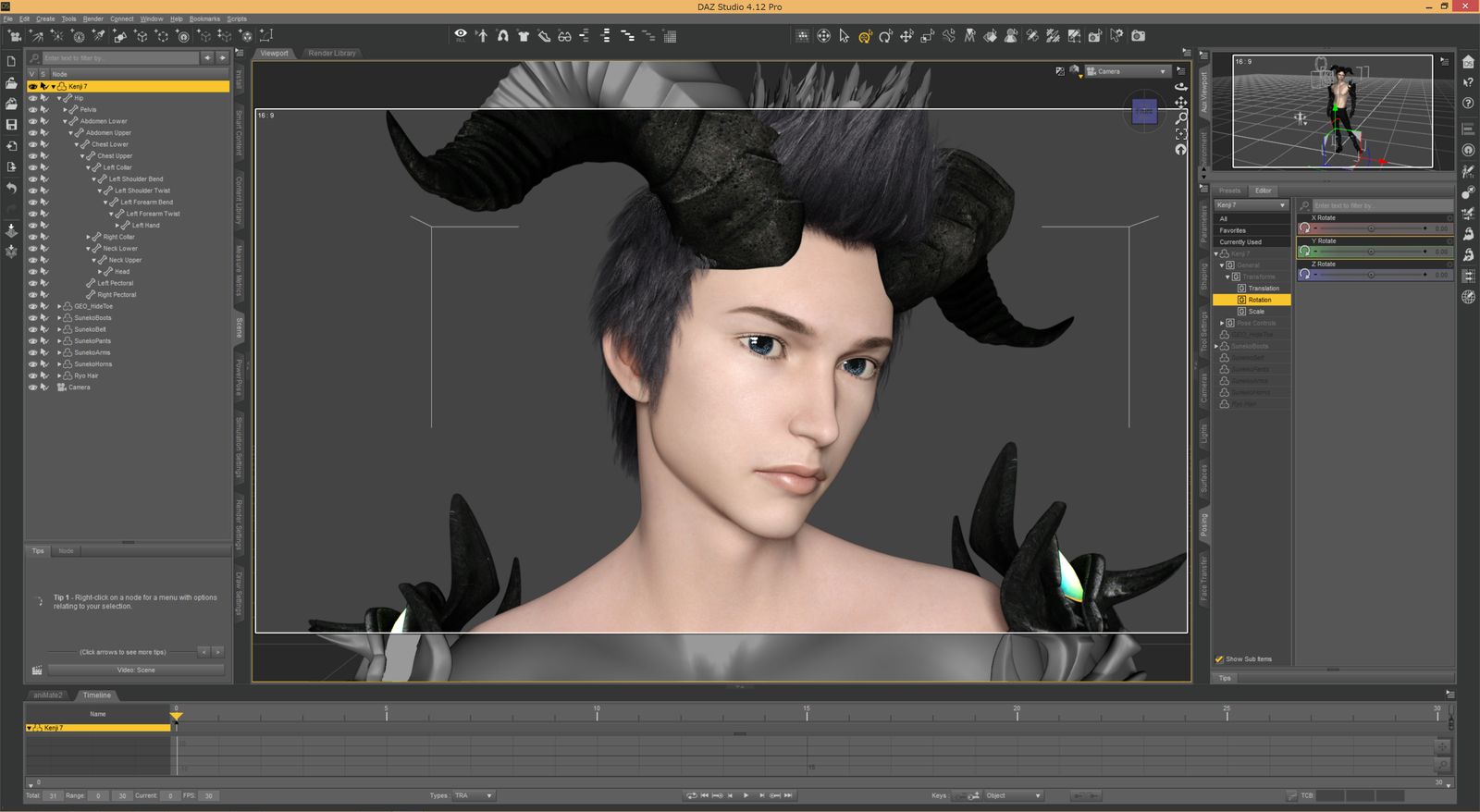Click the clothing shirt icon in toolbar
The width and height of the screenshot is (1480, 812).
[524, 36]
